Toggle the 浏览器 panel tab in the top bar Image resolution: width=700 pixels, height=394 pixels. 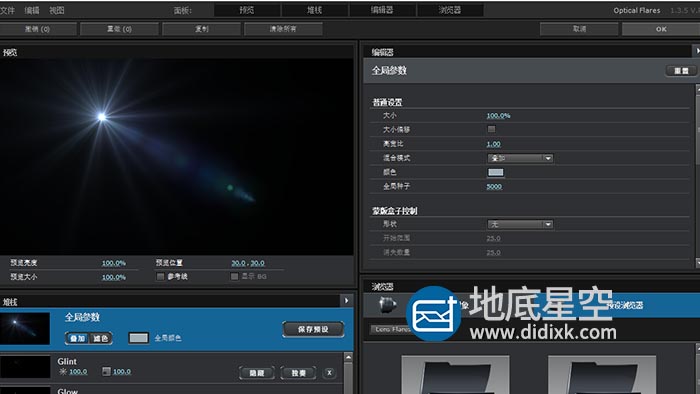tap(450, 10)
